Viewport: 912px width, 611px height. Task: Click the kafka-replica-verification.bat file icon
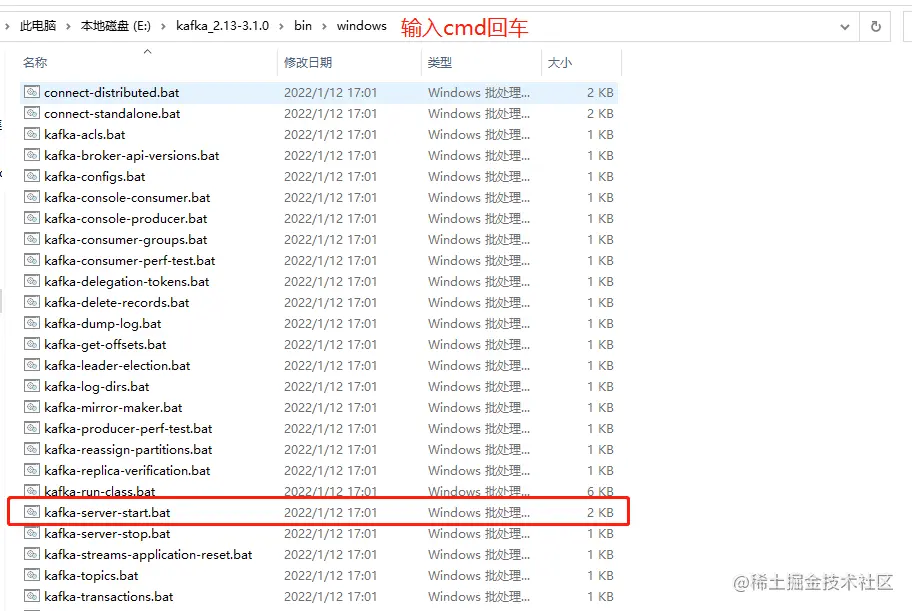tap(32, 469)
